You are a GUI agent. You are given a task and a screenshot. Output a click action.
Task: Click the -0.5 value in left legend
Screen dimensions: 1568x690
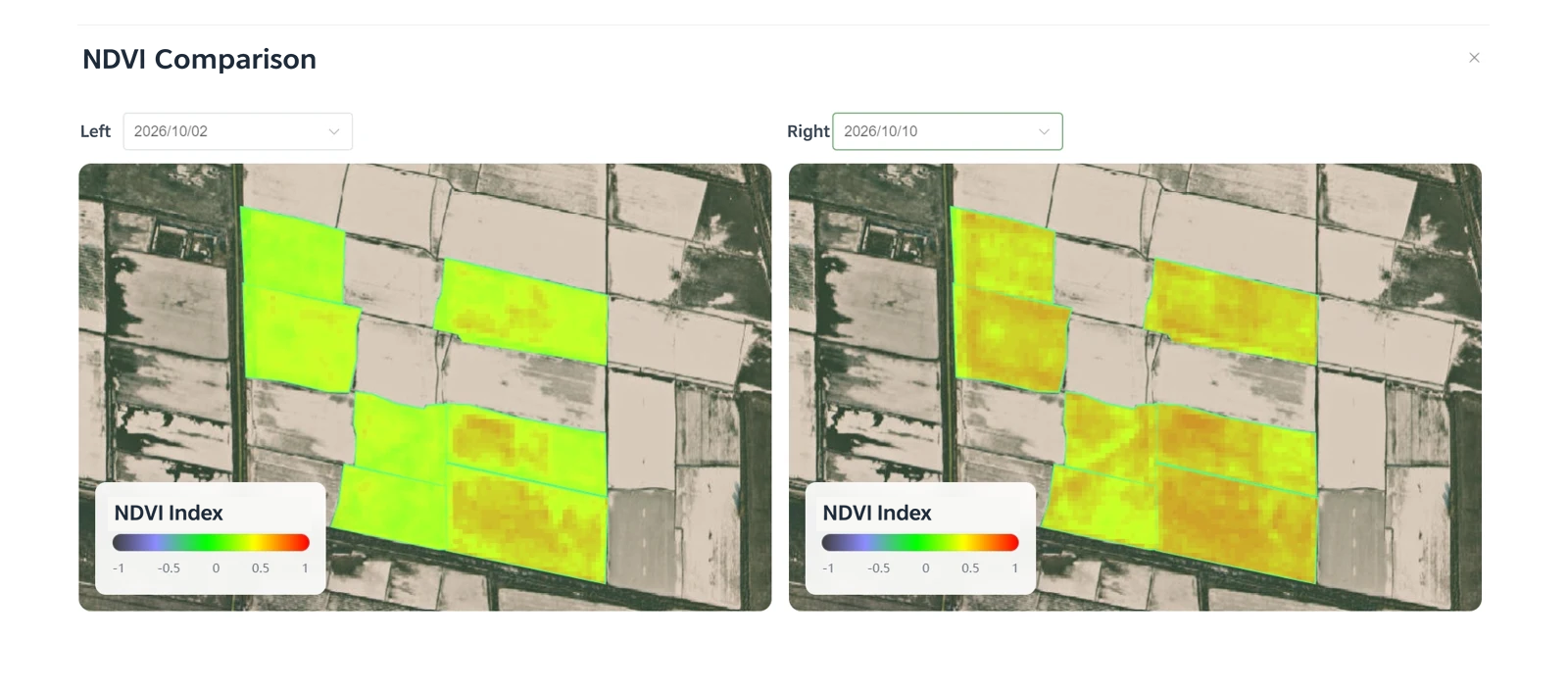[169, 568]
